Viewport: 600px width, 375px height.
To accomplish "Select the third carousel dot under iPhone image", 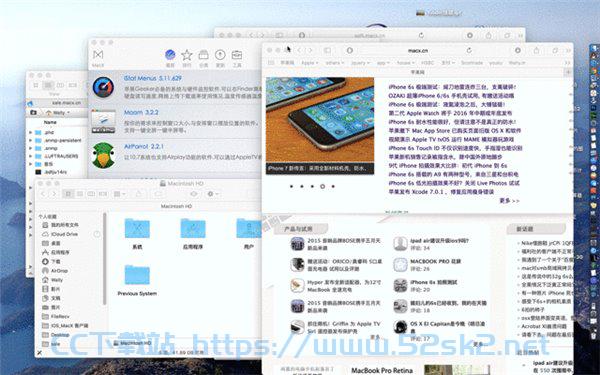I will [312, 186].
